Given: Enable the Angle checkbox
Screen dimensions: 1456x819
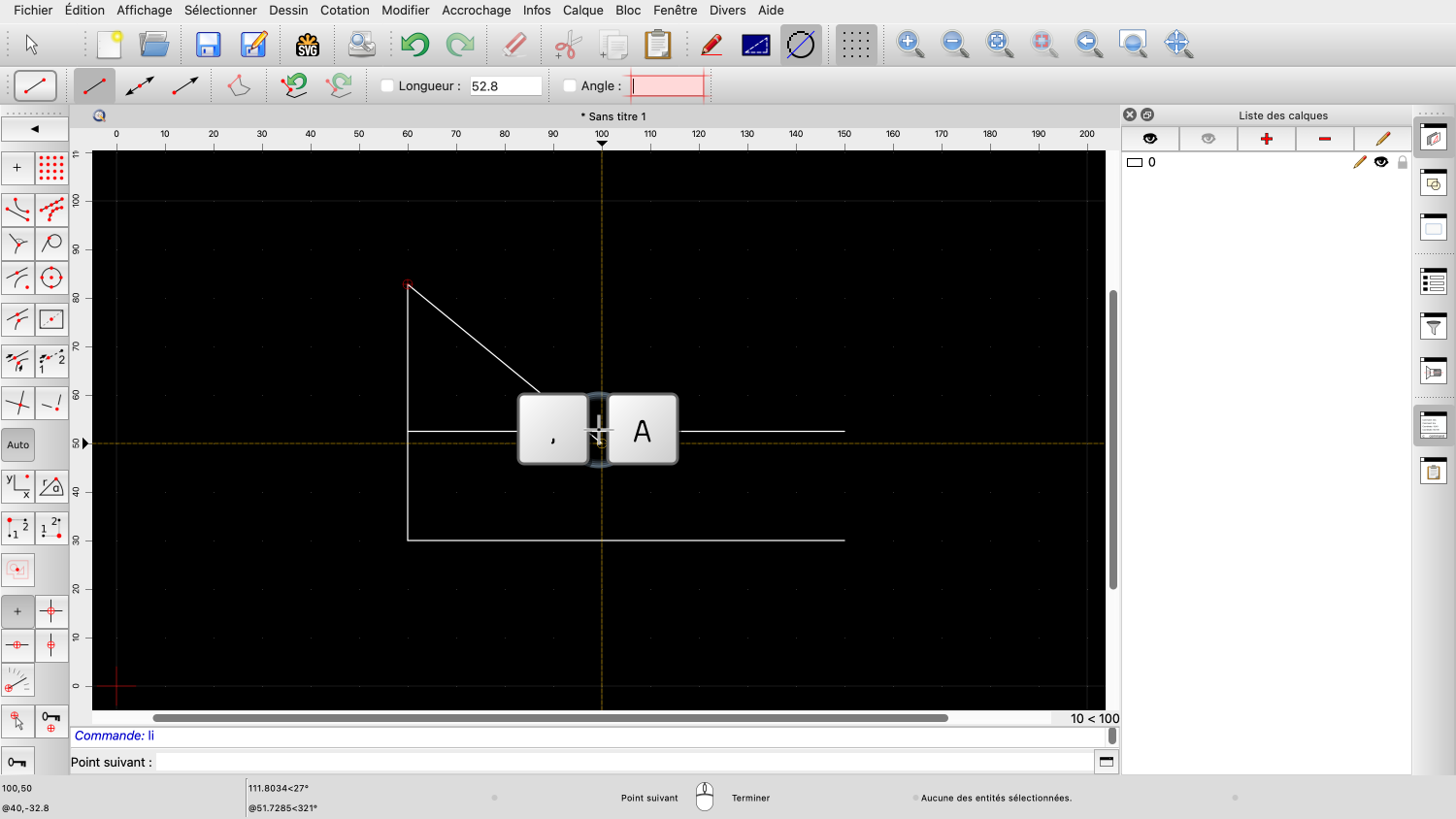Looking at the screenshot, I should (x=570, y=86).
